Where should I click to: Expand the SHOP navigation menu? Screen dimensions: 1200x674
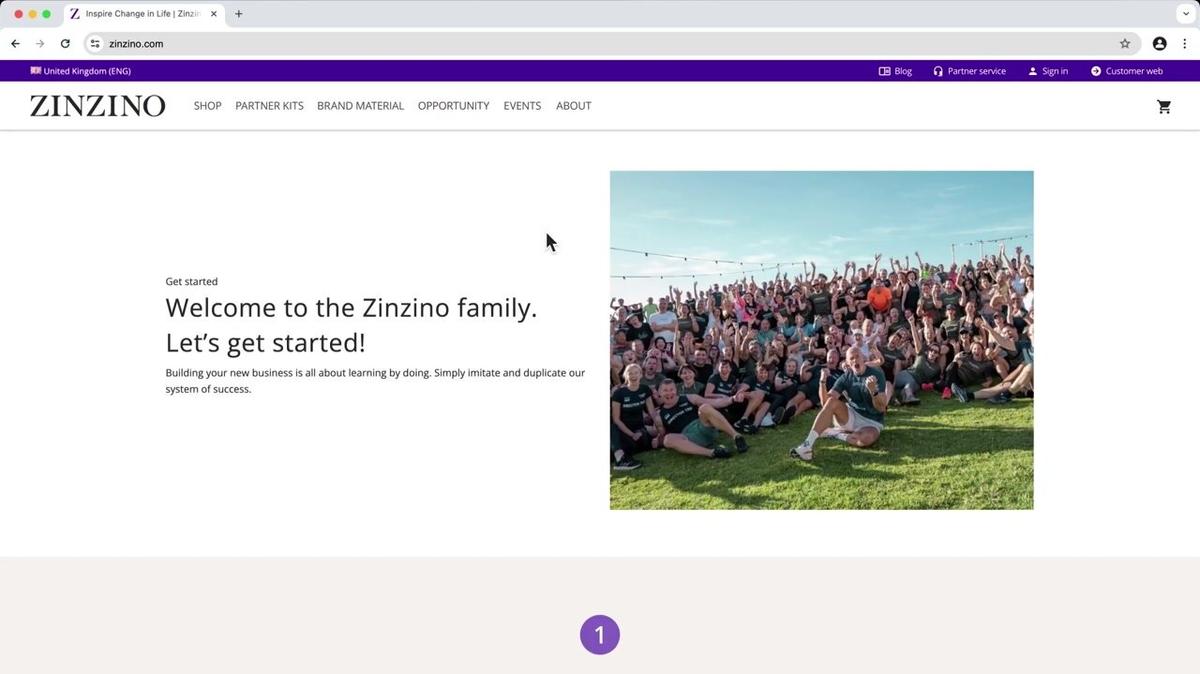click(x=207, y=106)
